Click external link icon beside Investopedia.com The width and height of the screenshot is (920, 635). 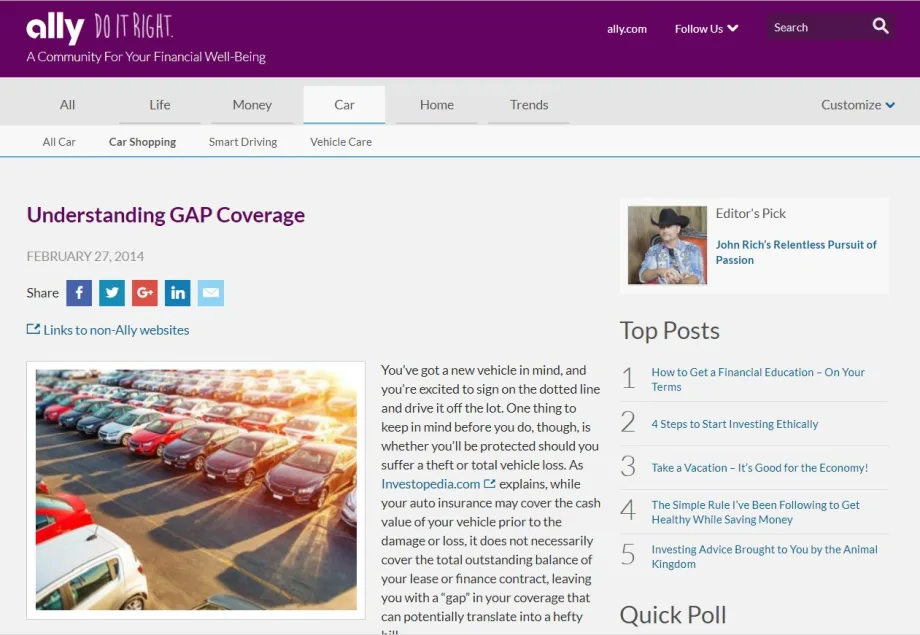point(489,484)
